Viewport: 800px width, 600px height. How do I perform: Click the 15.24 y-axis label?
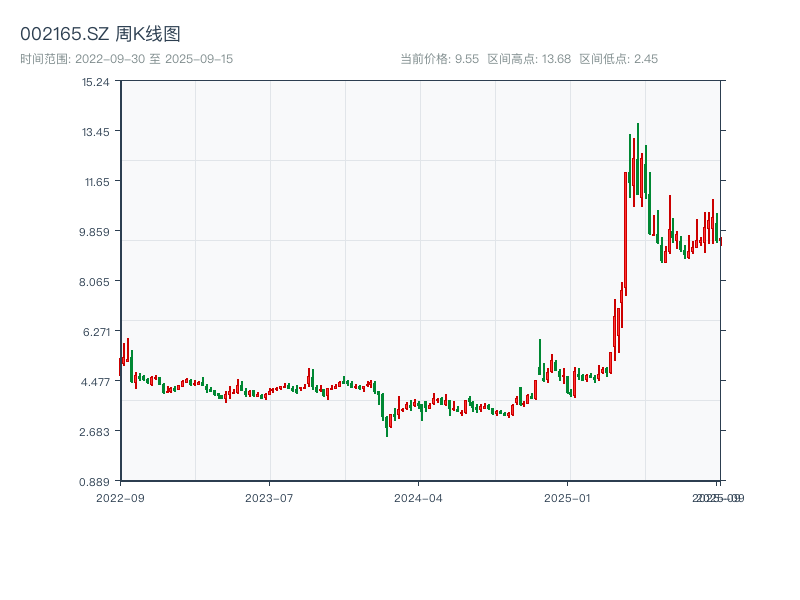[96, 82]
